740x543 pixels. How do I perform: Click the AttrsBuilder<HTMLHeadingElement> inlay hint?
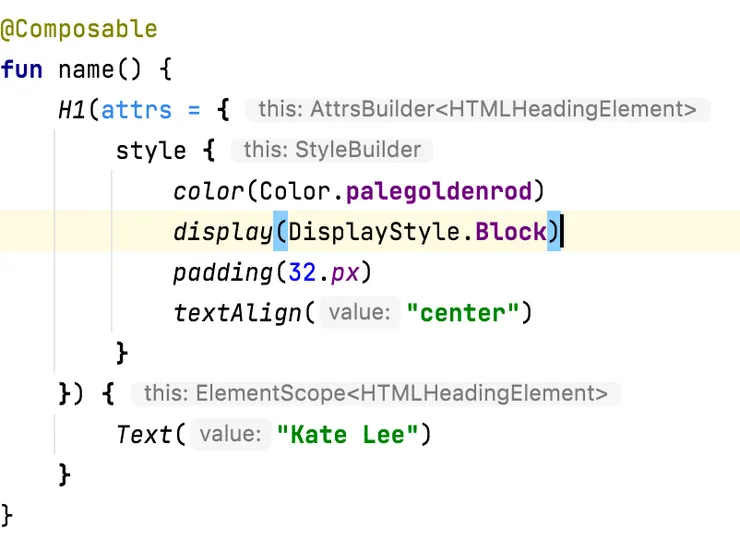(477, 109)
